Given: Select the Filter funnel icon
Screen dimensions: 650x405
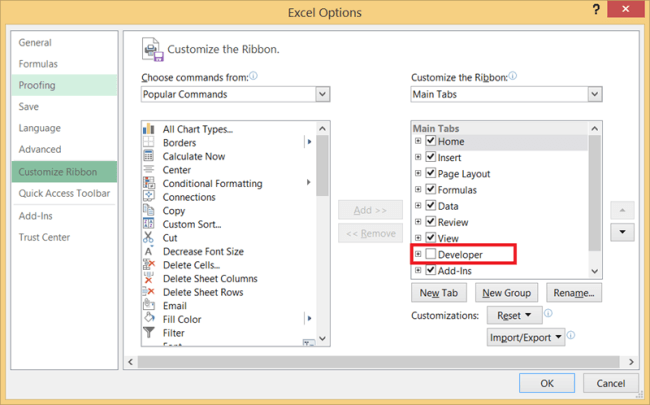Looking at the screenshot, I should 149,333.
